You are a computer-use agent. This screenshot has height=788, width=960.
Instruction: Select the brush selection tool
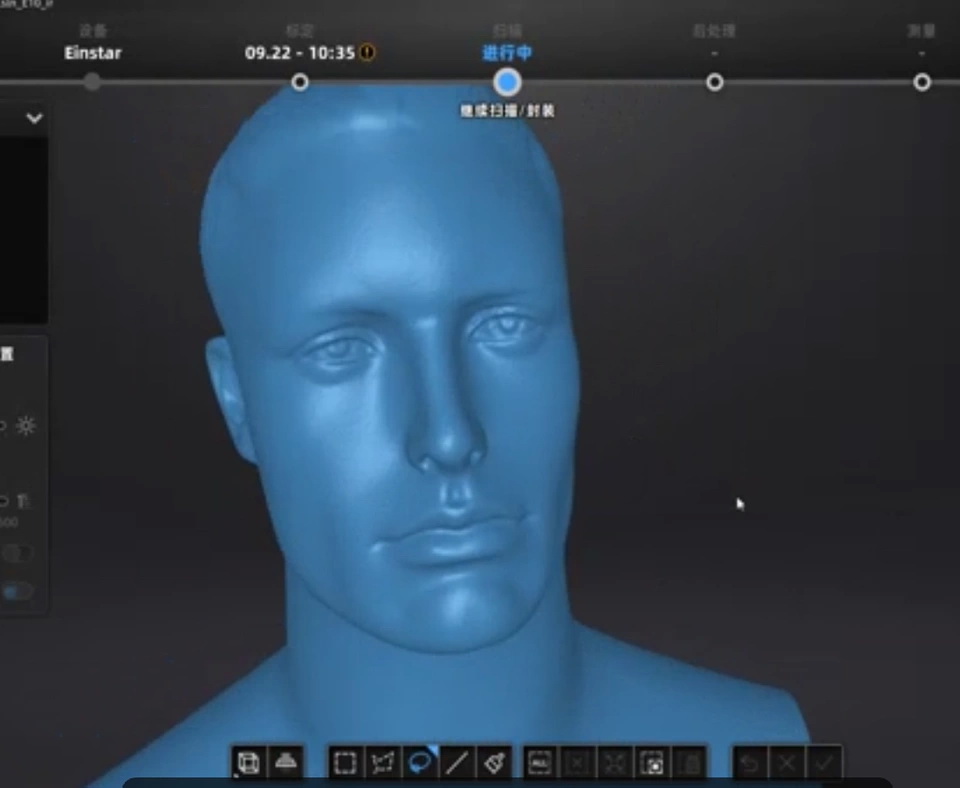click(494, 763)
